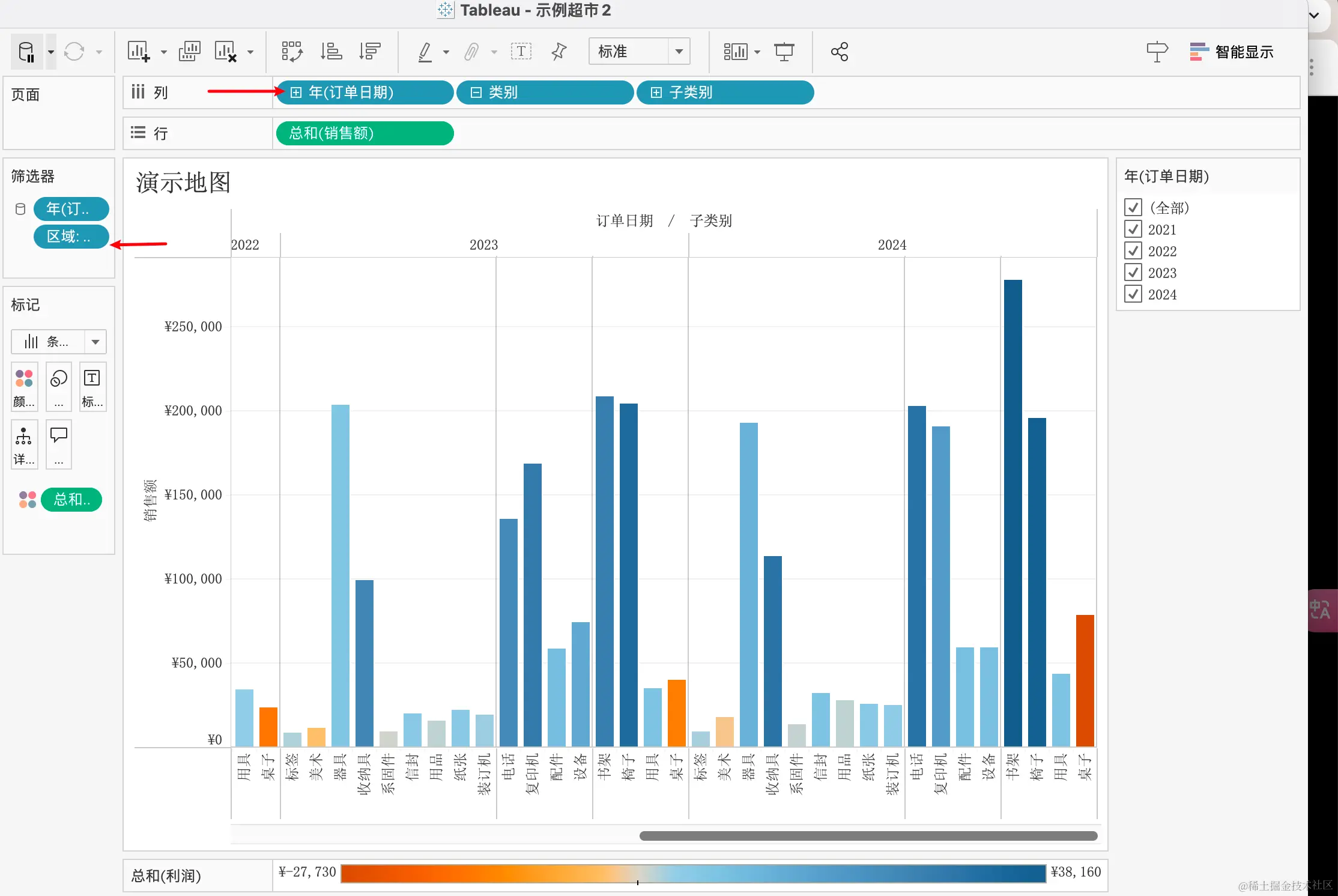Viewport: 1338px width, 896px height.
Task: Uncheck the 2021 year filter
Action: (x=1133, y=229)
